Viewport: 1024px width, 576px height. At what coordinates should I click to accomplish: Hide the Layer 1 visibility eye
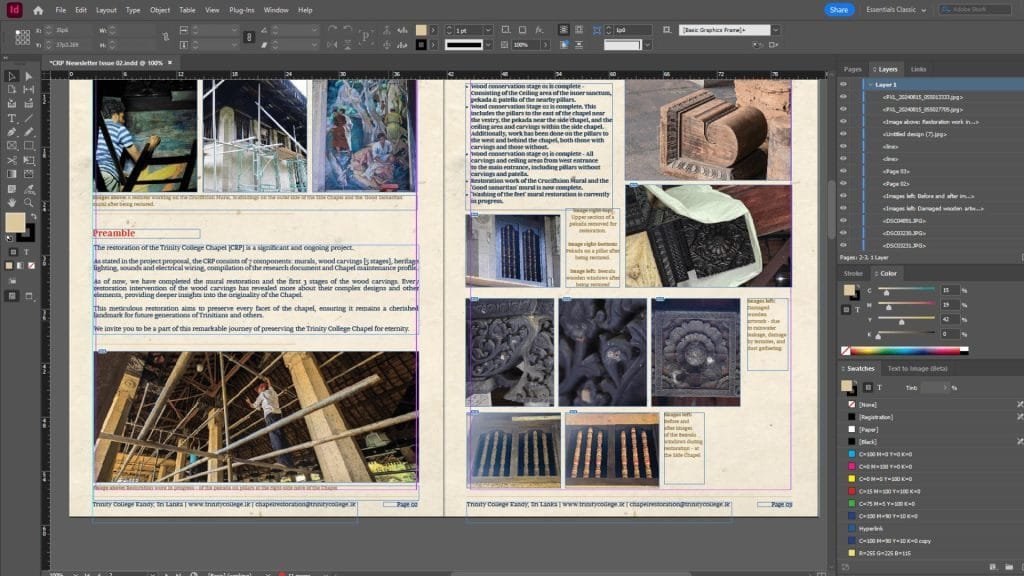[843, 85]
